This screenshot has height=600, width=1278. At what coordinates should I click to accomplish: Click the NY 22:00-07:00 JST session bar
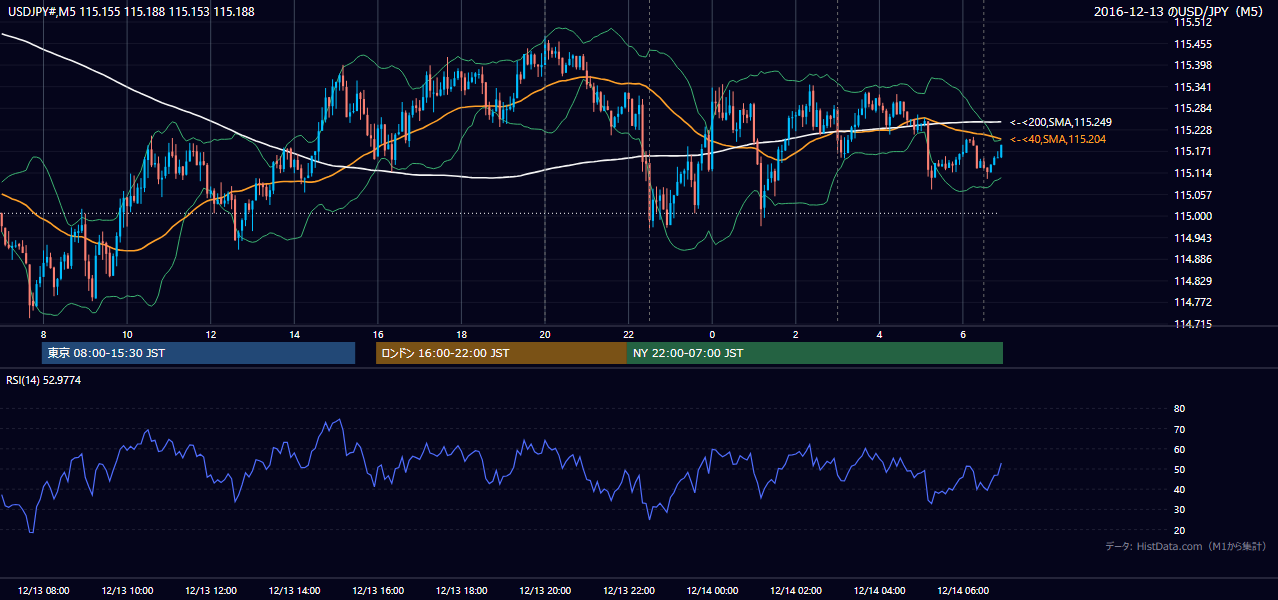click(815, 353)
